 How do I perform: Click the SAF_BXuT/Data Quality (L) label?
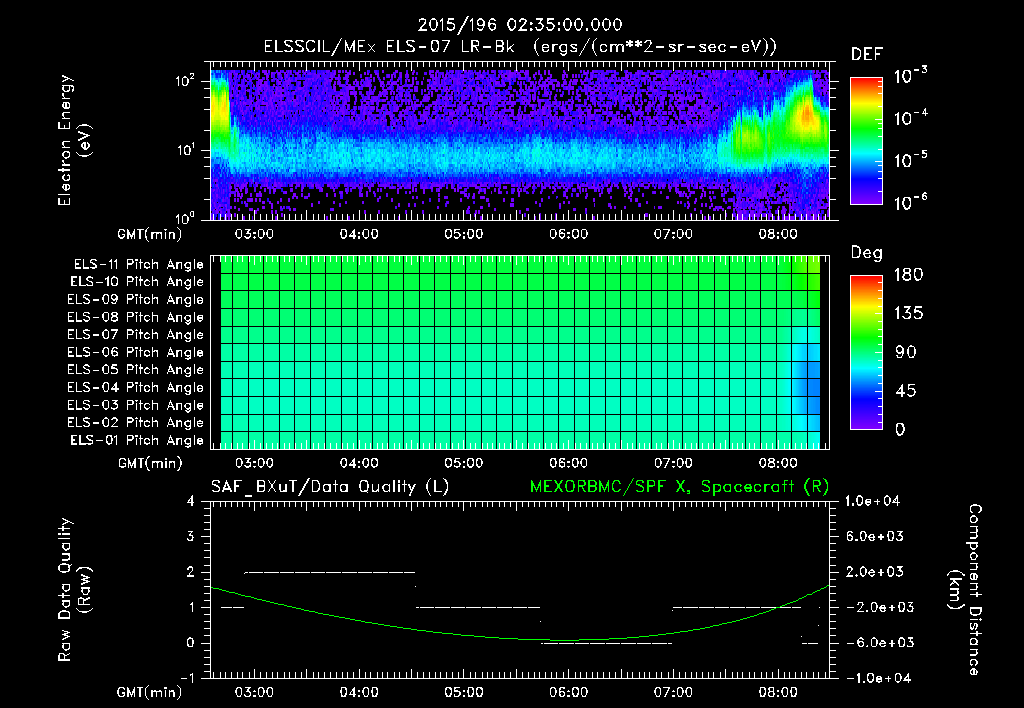point(330,487)
